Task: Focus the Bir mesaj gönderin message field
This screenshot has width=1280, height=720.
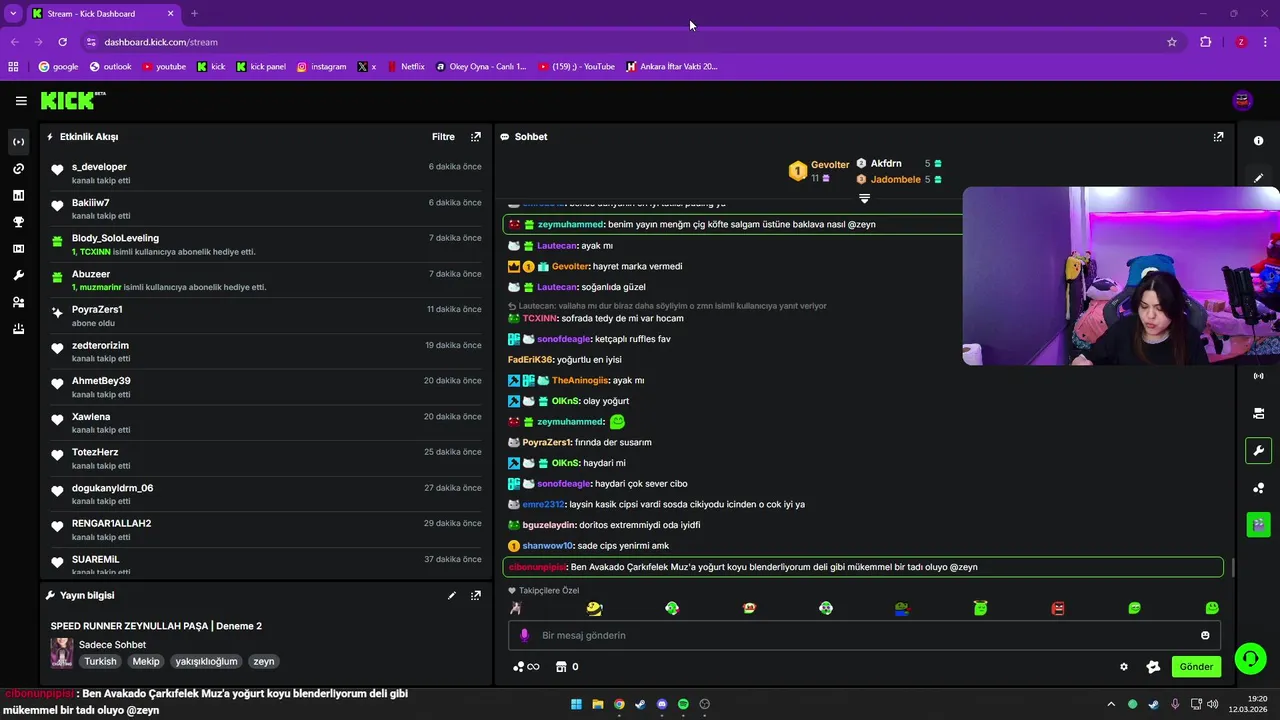Action: [865, 635]
